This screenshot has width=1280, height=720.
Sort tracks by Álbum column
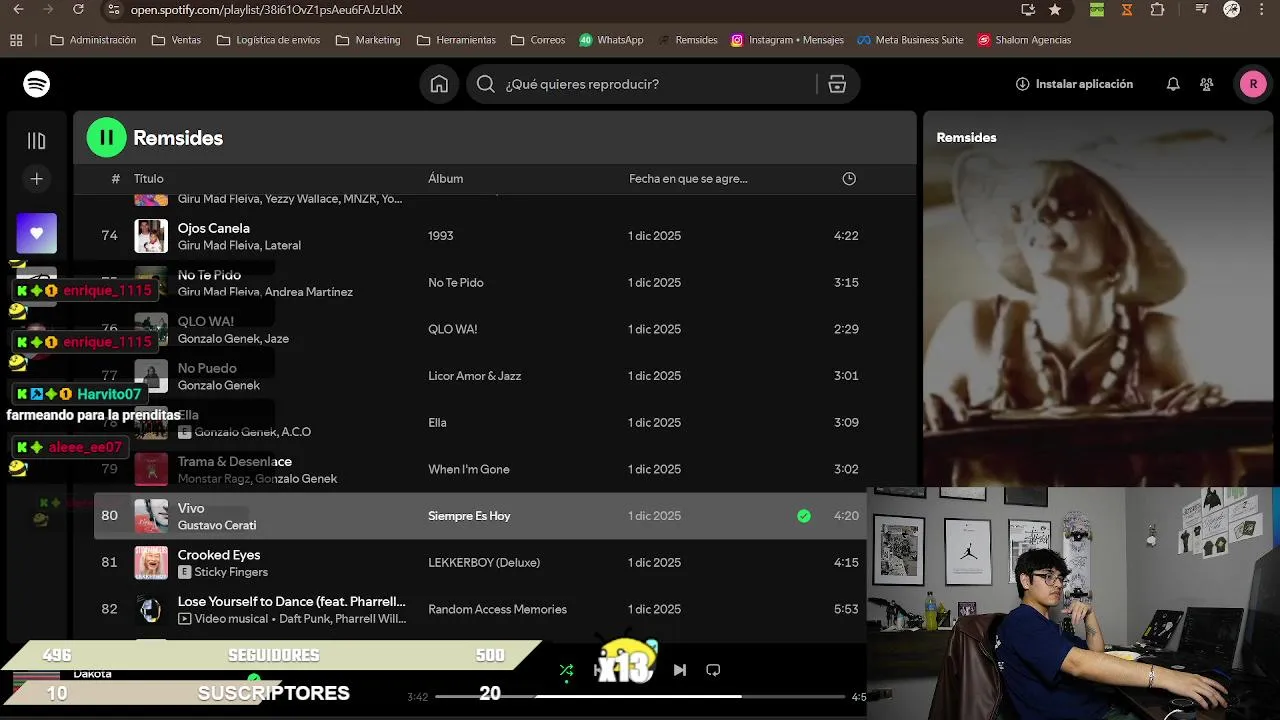pos(445,179)
